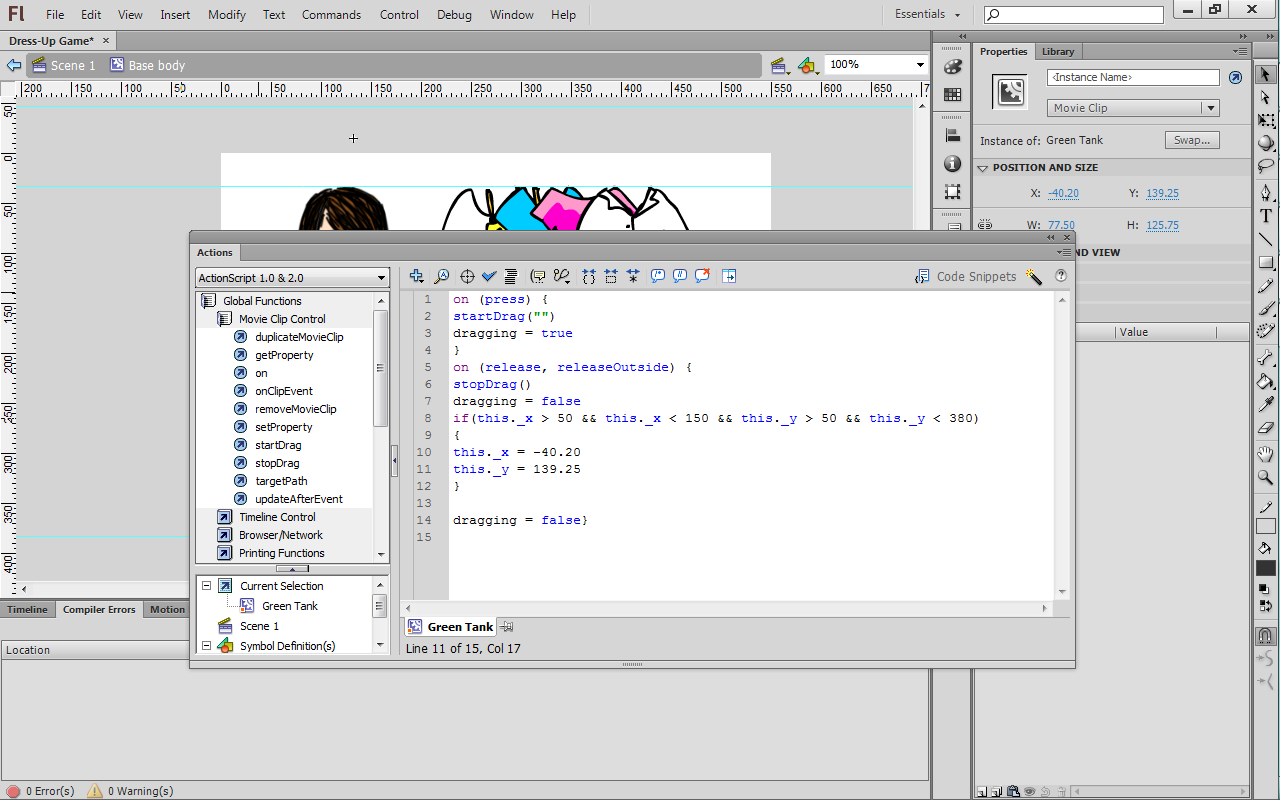The image size is (1280, 800).
Task: Pin the Green Tank script
Action: (507, 627)
